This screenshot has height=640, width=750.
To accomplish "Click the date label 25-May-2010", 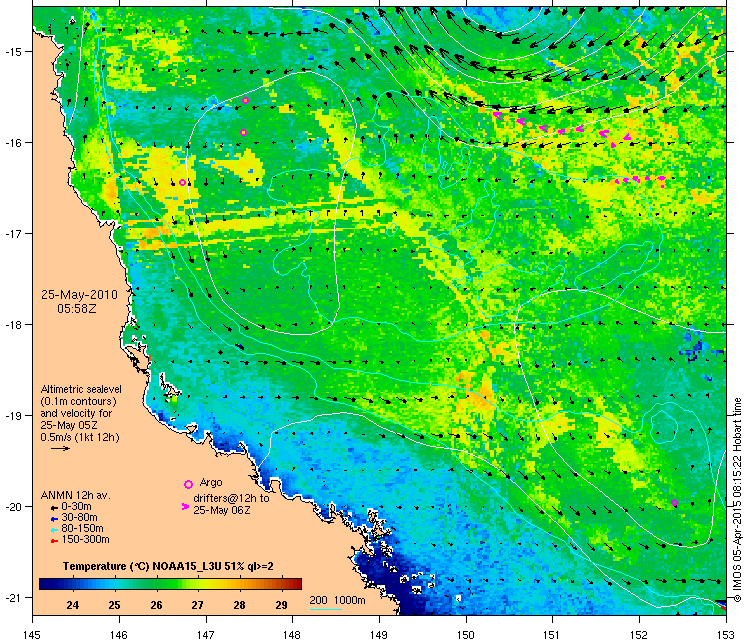I will (79, 295).
